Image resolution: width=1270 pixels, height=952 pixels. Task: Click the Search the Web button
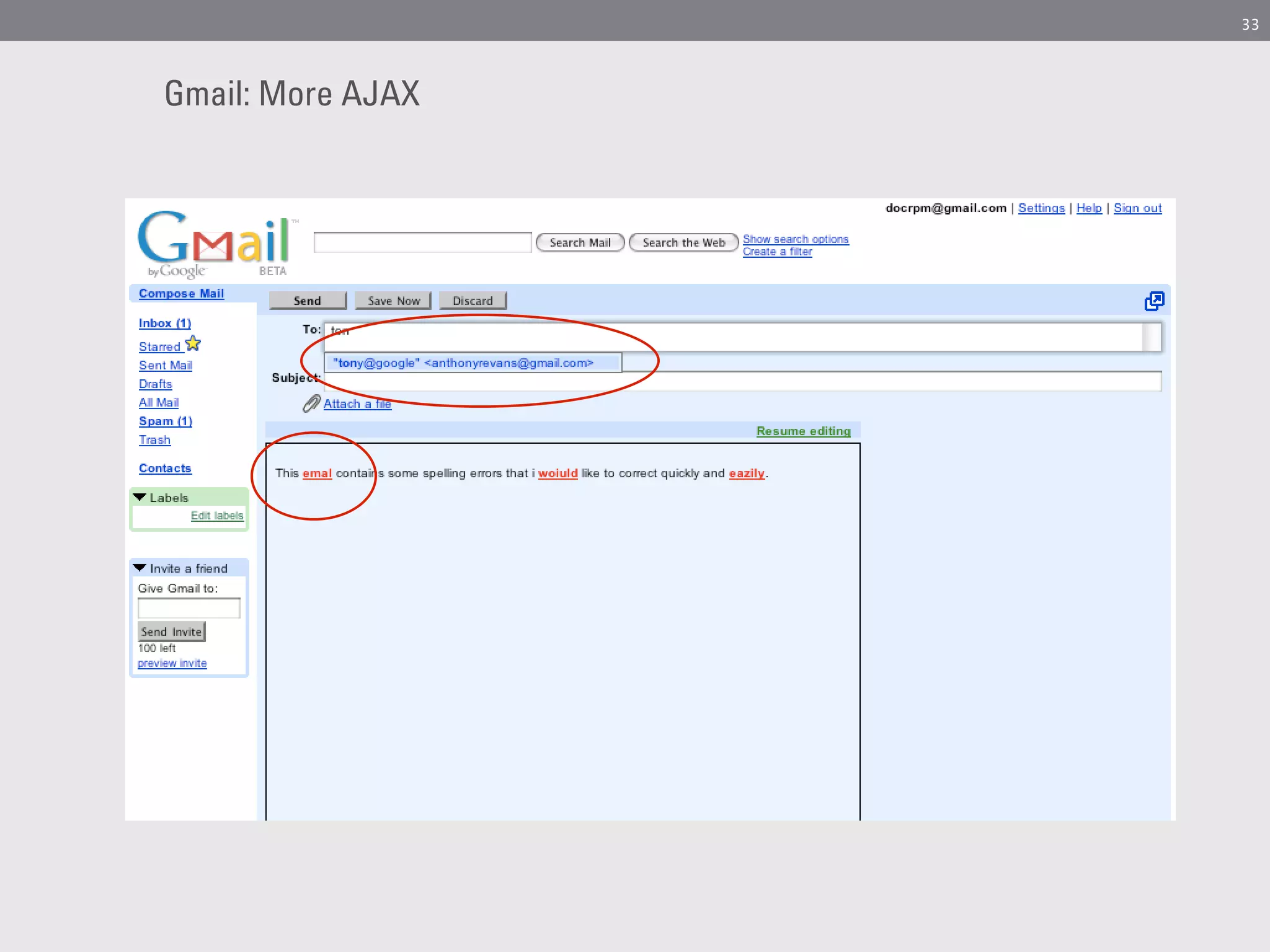tap(683, 242)
